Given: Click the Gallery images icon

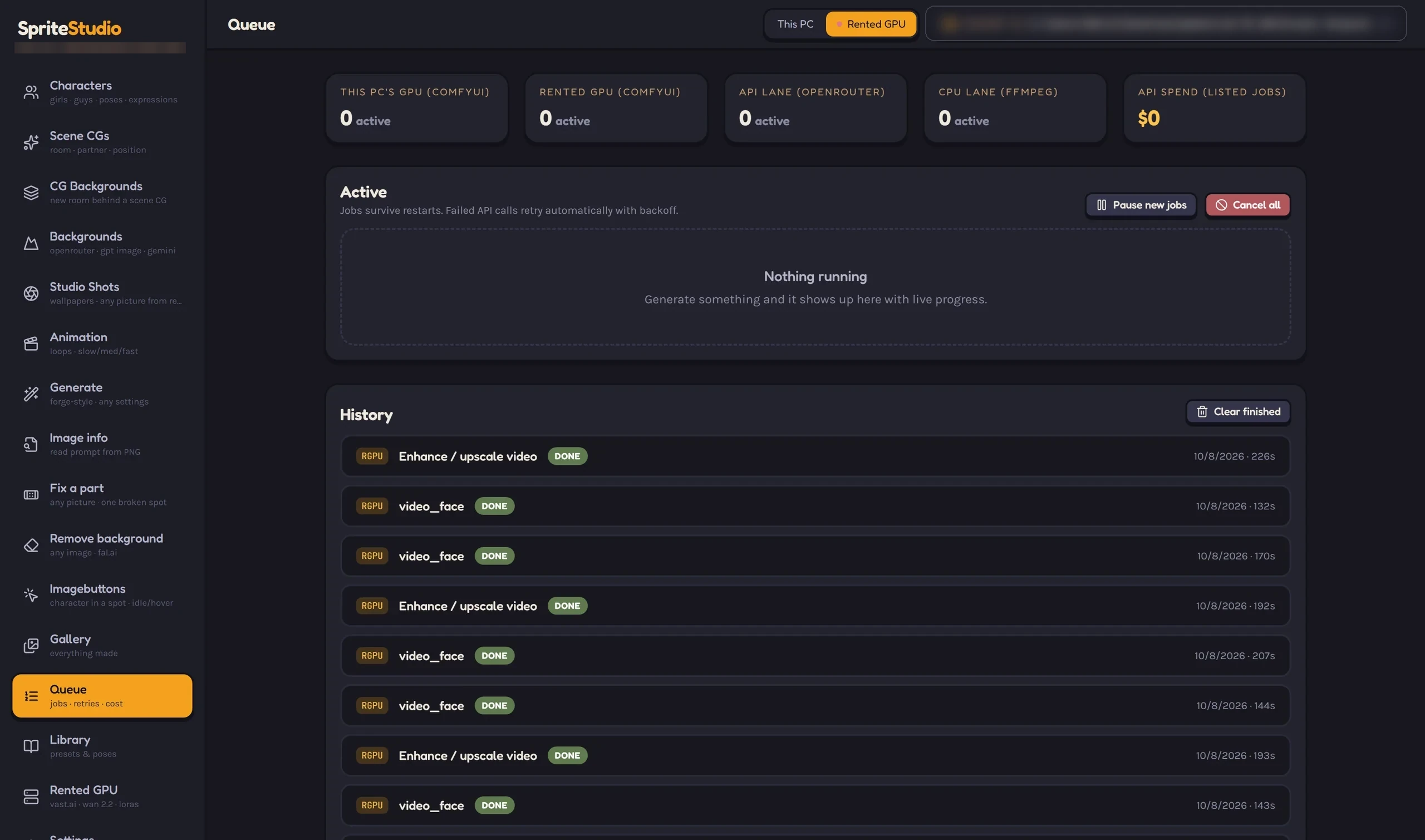Looking at the screenshot, I should click(31, 646).
